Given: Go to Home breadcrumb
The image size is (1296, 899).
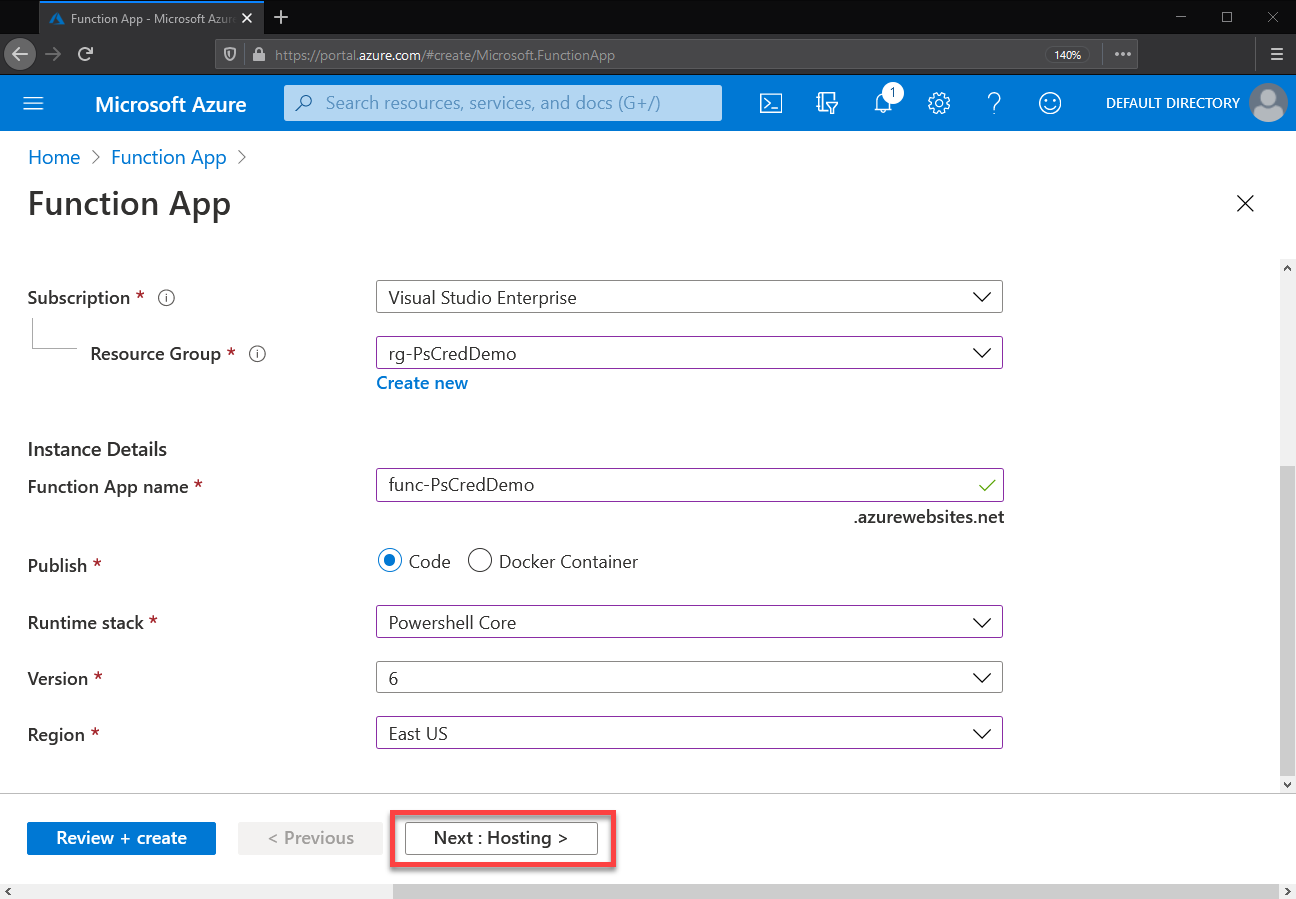Looking at the screenshot, I should tap(54, 157).
